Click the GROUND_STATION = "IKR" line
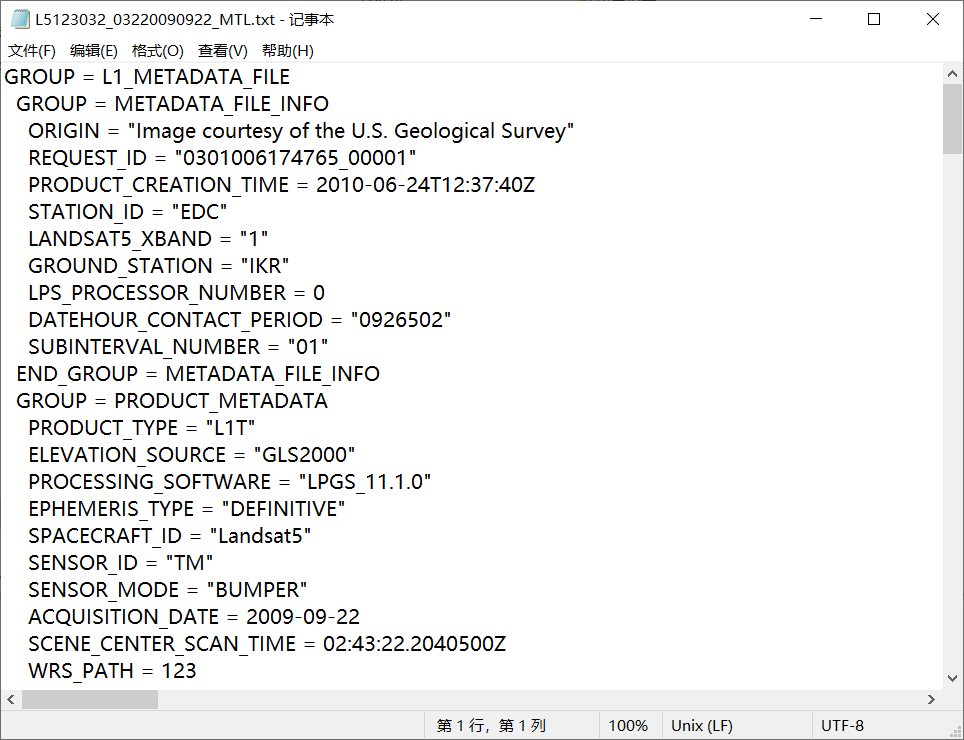 coord(159,266)
